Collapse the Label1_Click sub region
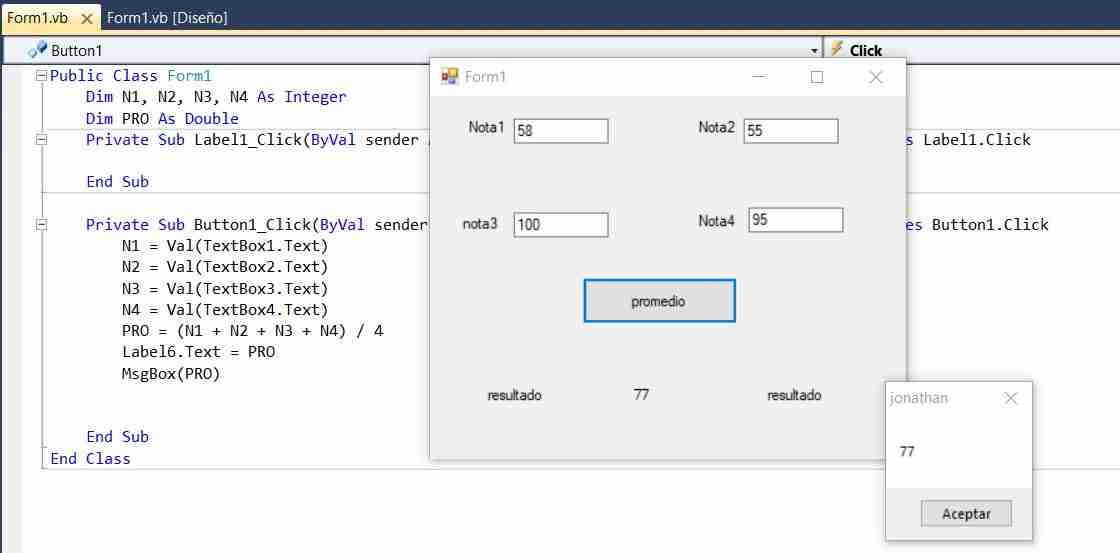 click(x=41, y=140)
